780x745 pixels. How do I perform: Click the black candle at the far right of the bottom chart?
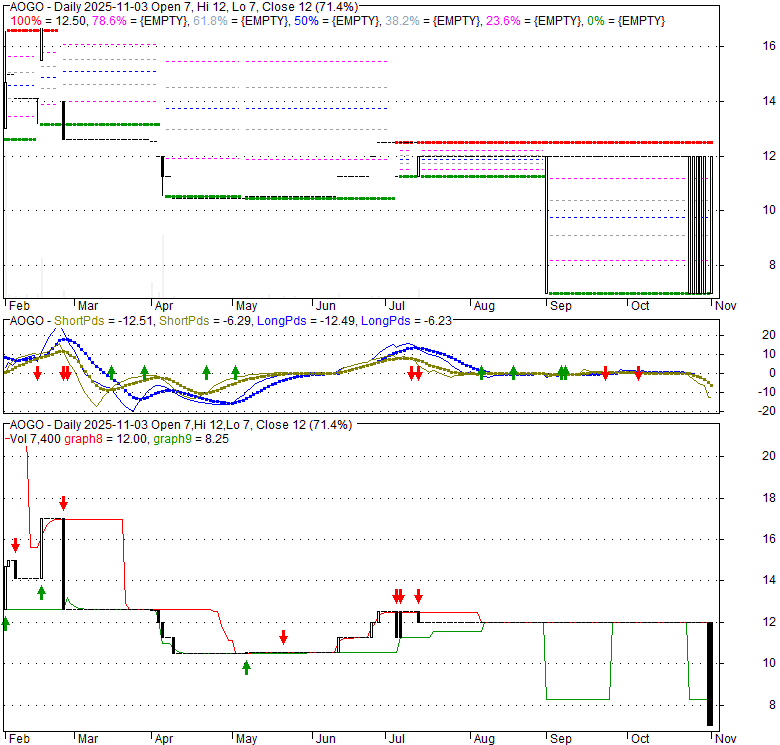click(x=710, y=673)
